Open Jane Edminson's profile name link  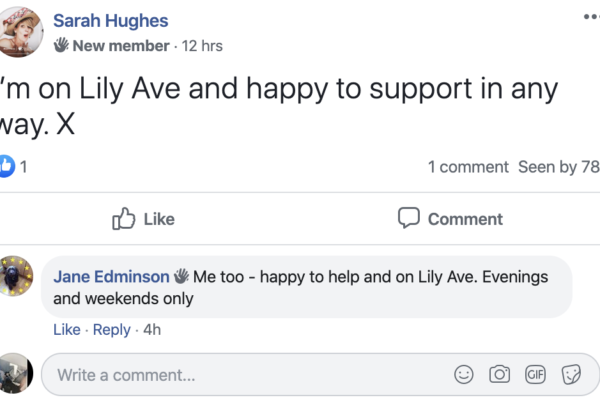click(111, 277)
